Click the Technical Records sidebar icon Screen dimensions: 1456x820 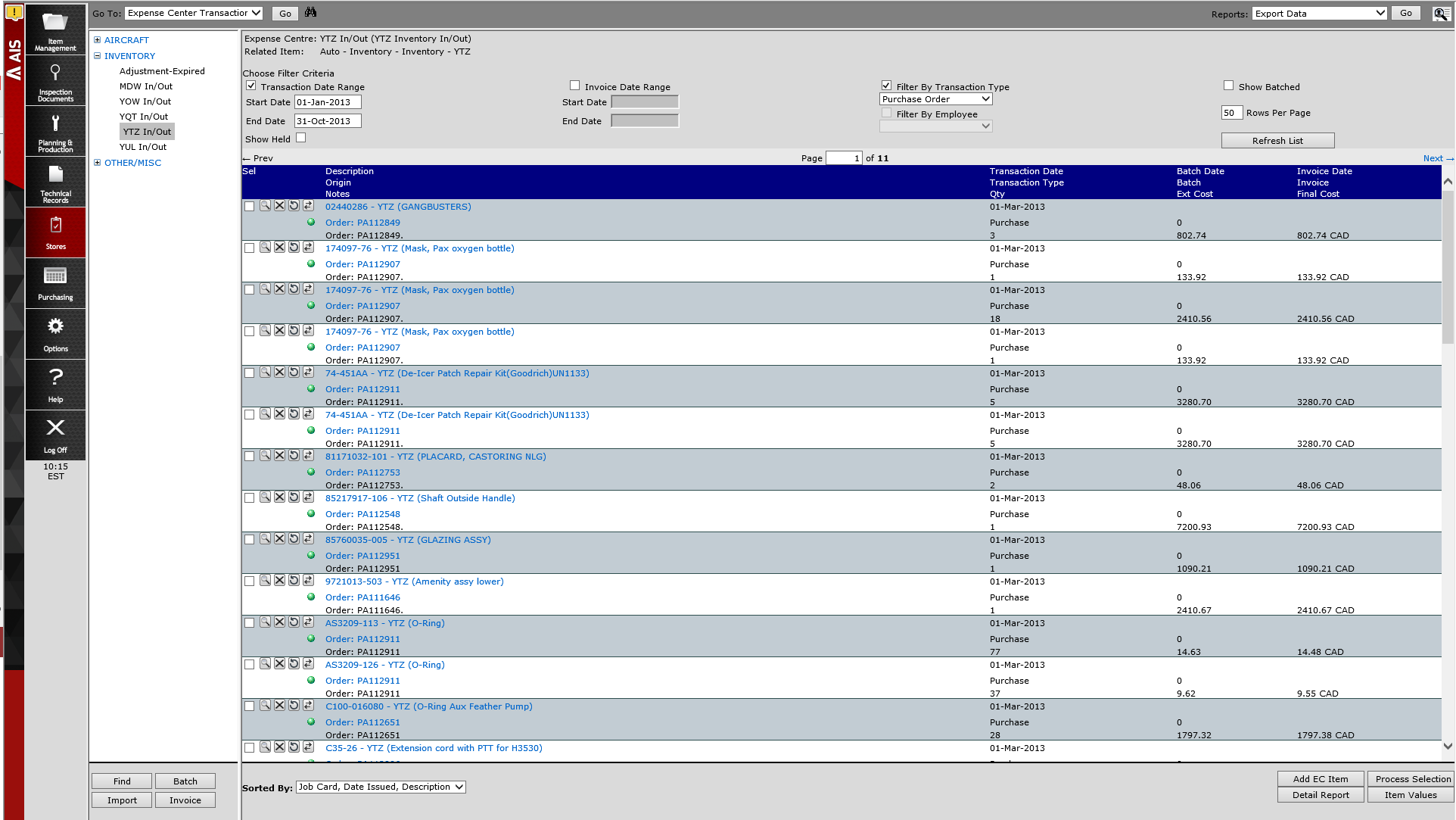[x=55, y=182]
